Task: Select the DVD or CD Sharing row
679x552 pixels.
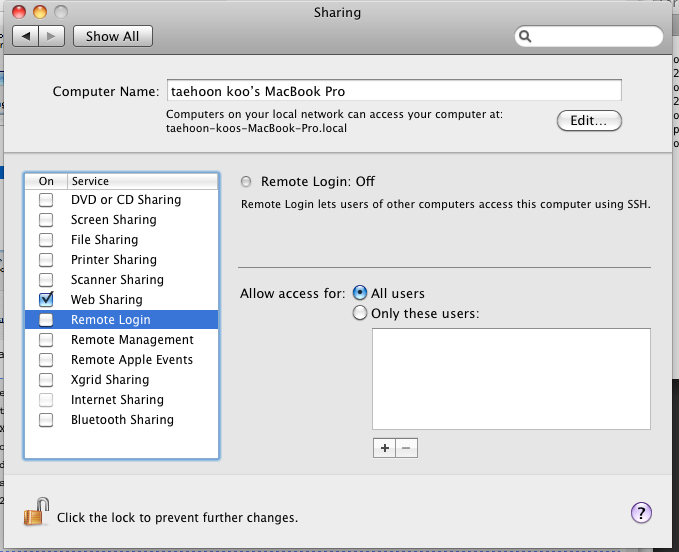Action: tap(122, 200)
